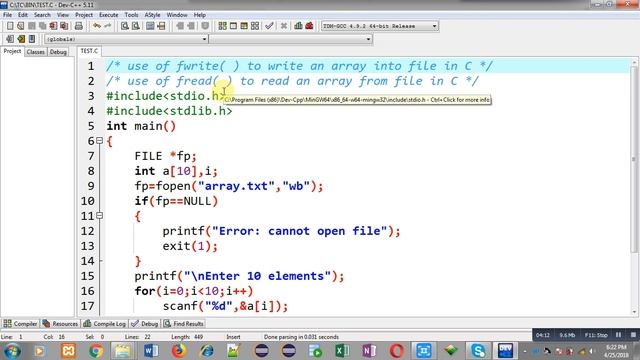The height and width of the screenshot is (360, 640).
Task: Open Firefox from the taskbar
Action: tap(178, 351)
